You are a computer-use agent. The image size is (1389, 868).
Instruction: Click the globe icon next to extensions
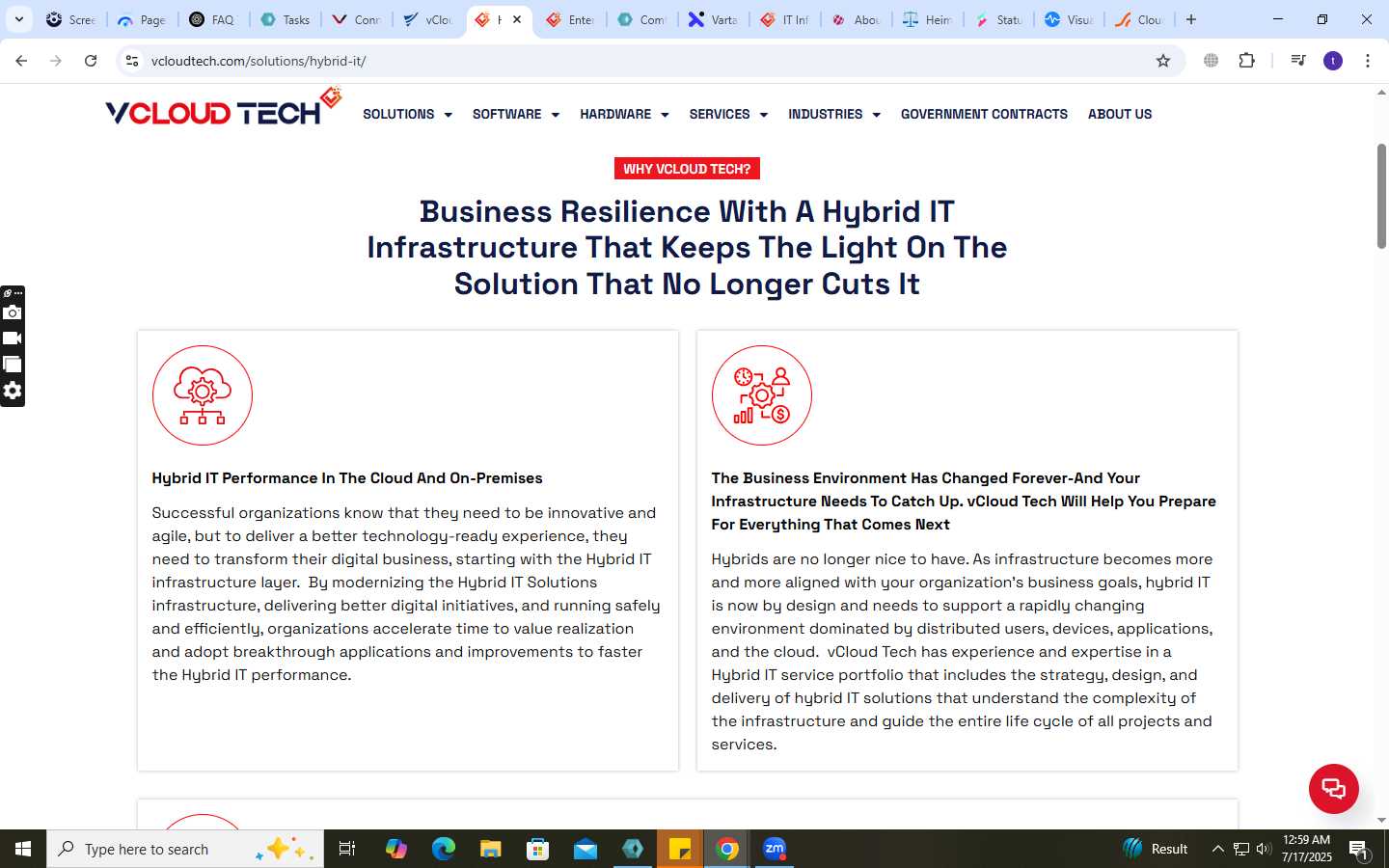click(1211, 61)
